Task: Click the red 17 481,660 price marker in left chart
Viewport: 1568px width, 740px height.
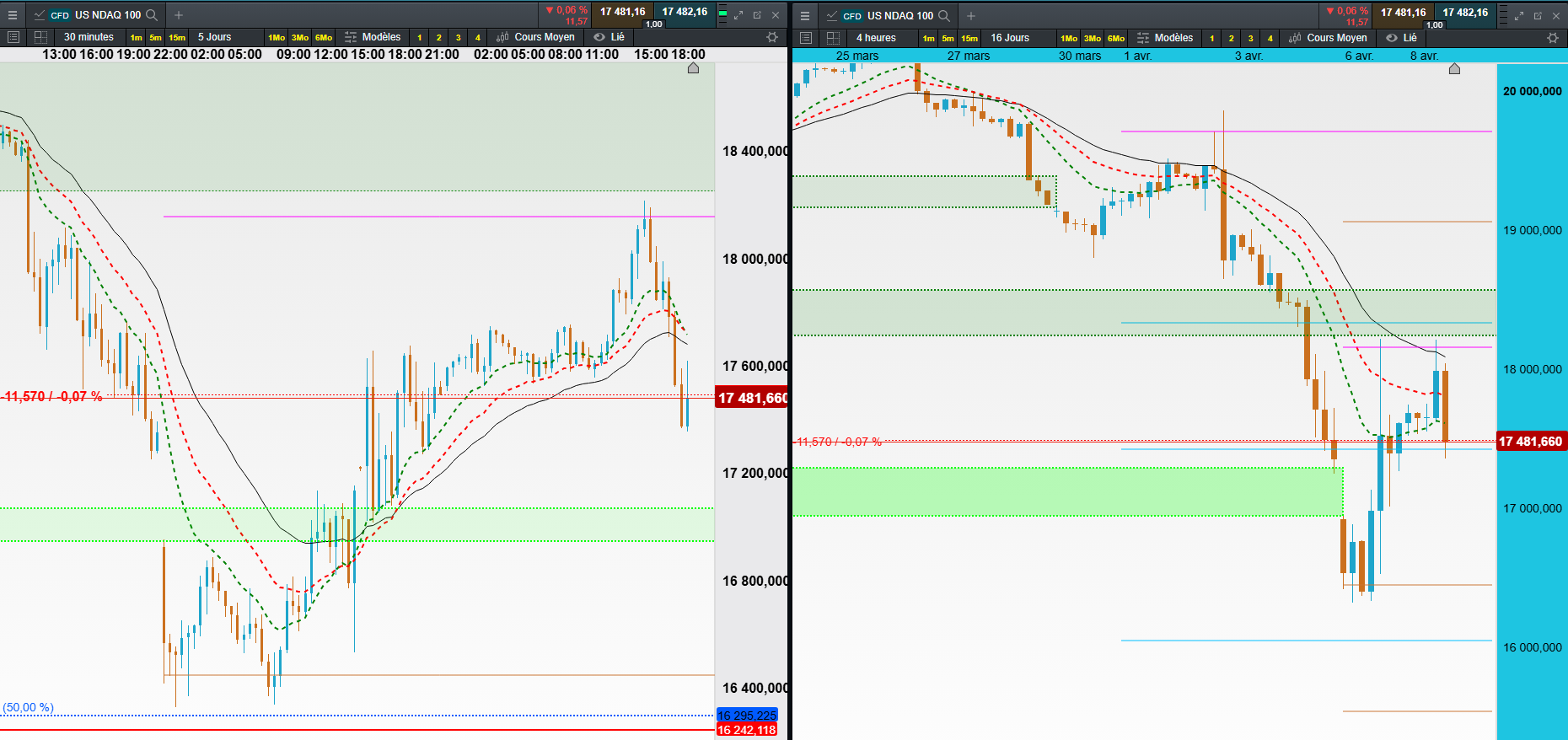Action: pos(751,398)
